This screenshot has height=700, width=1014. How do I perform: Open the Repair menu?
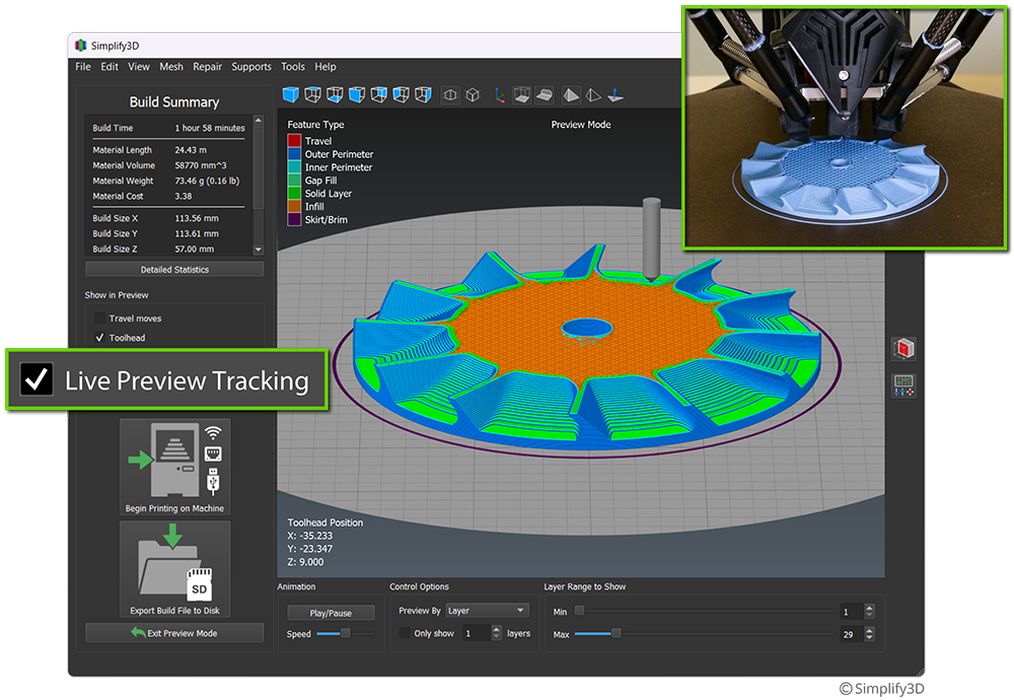pos(207,67)
